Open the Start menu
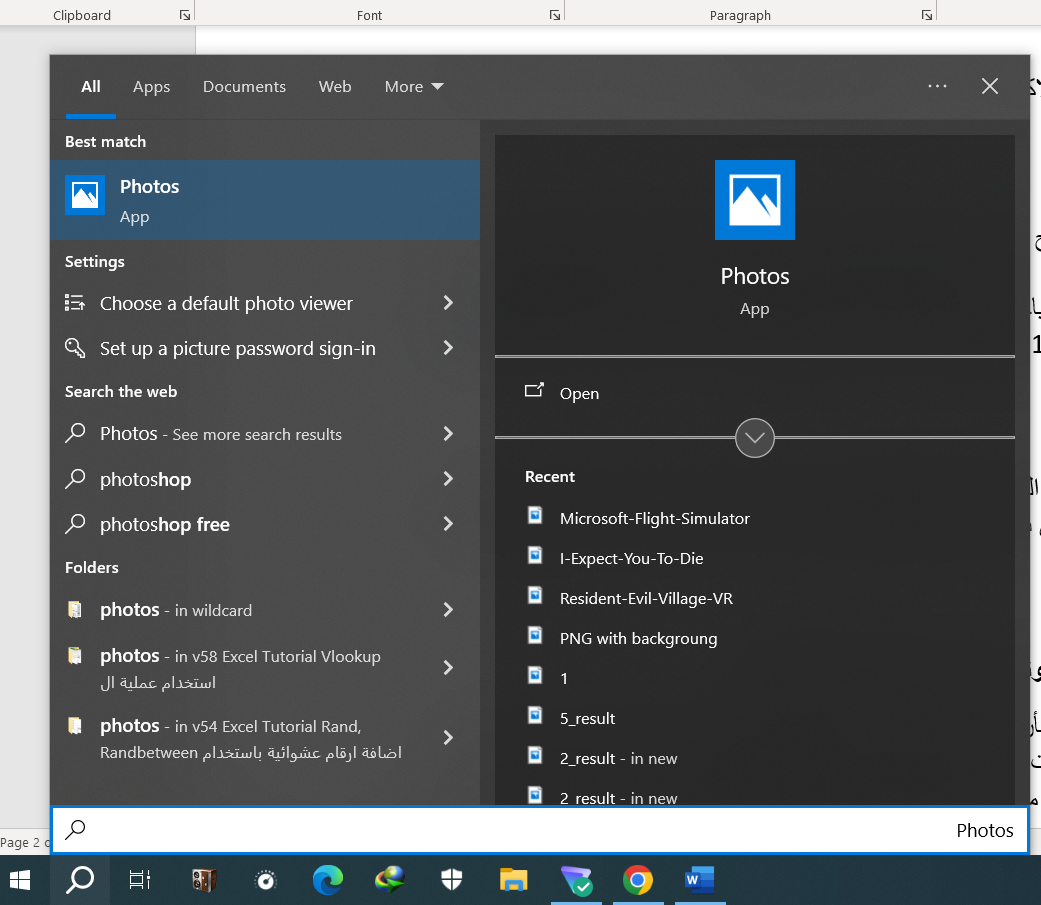This screenshot has height=905, width=1041. coord(20,881)
